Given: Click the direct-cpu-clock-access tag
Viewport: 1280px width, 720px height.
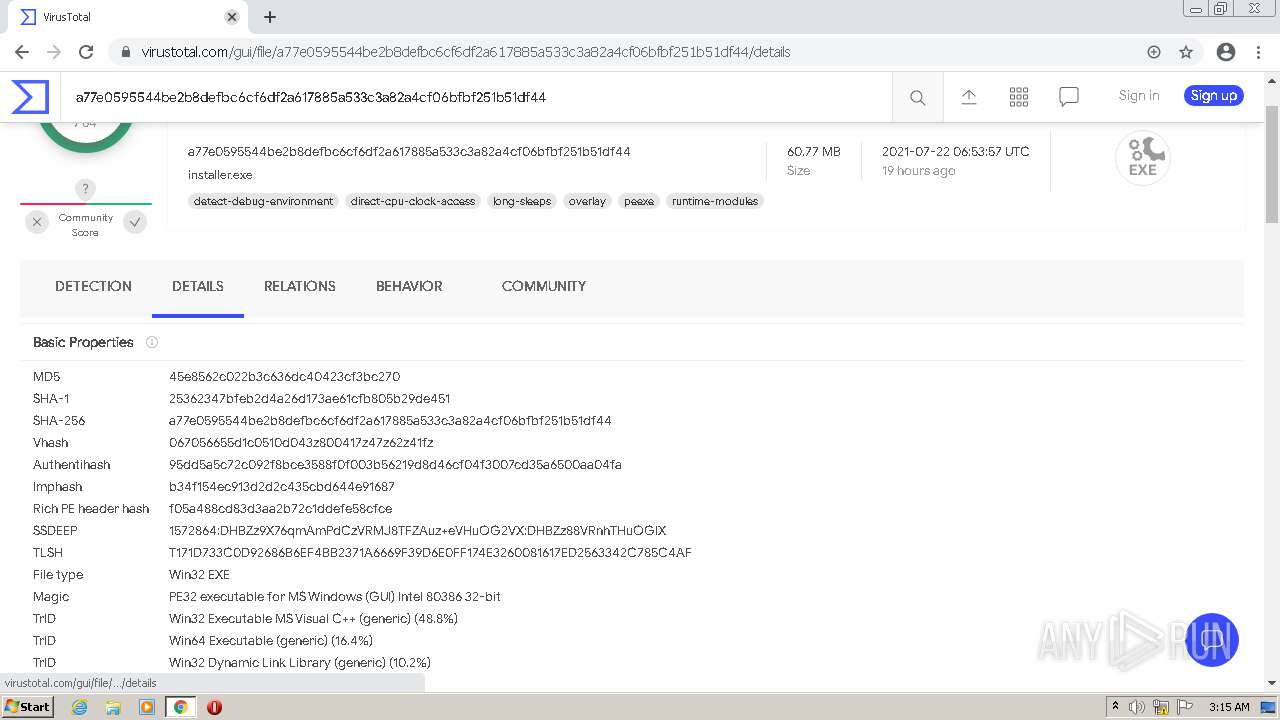Looking at the screenshot, I should pos(413,201).
